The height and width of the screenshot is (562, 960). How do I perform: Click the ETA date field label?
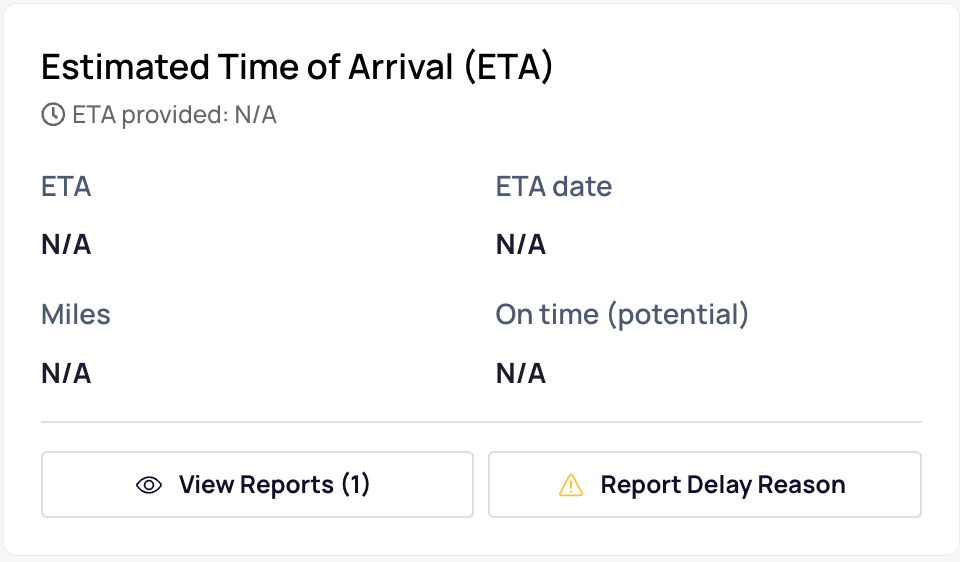[x=553, y=186]
